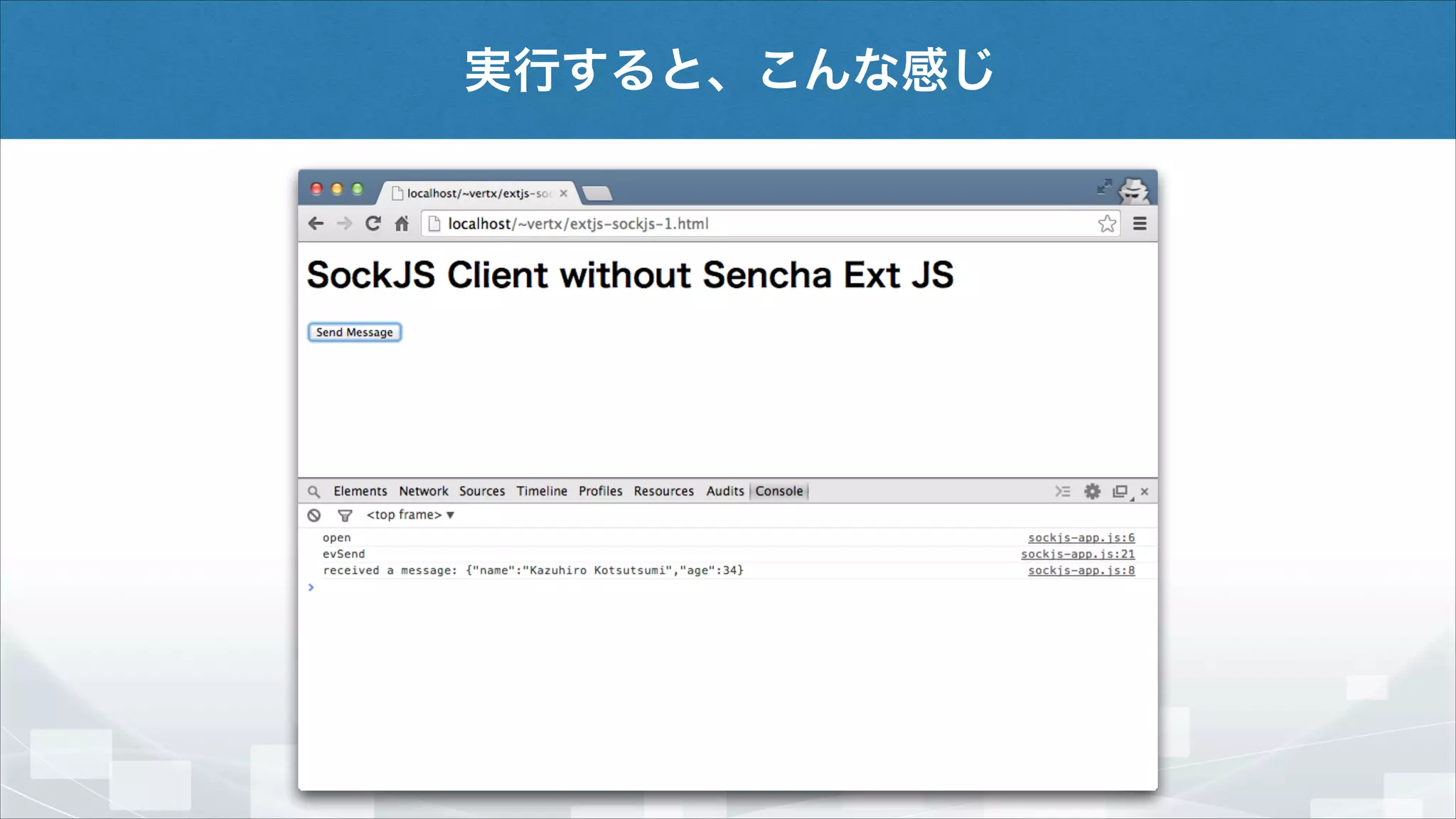Bookmark page with the star icon
Image resolution: width=1456 pixels, height=819 pixels.
coord(1107,224)
